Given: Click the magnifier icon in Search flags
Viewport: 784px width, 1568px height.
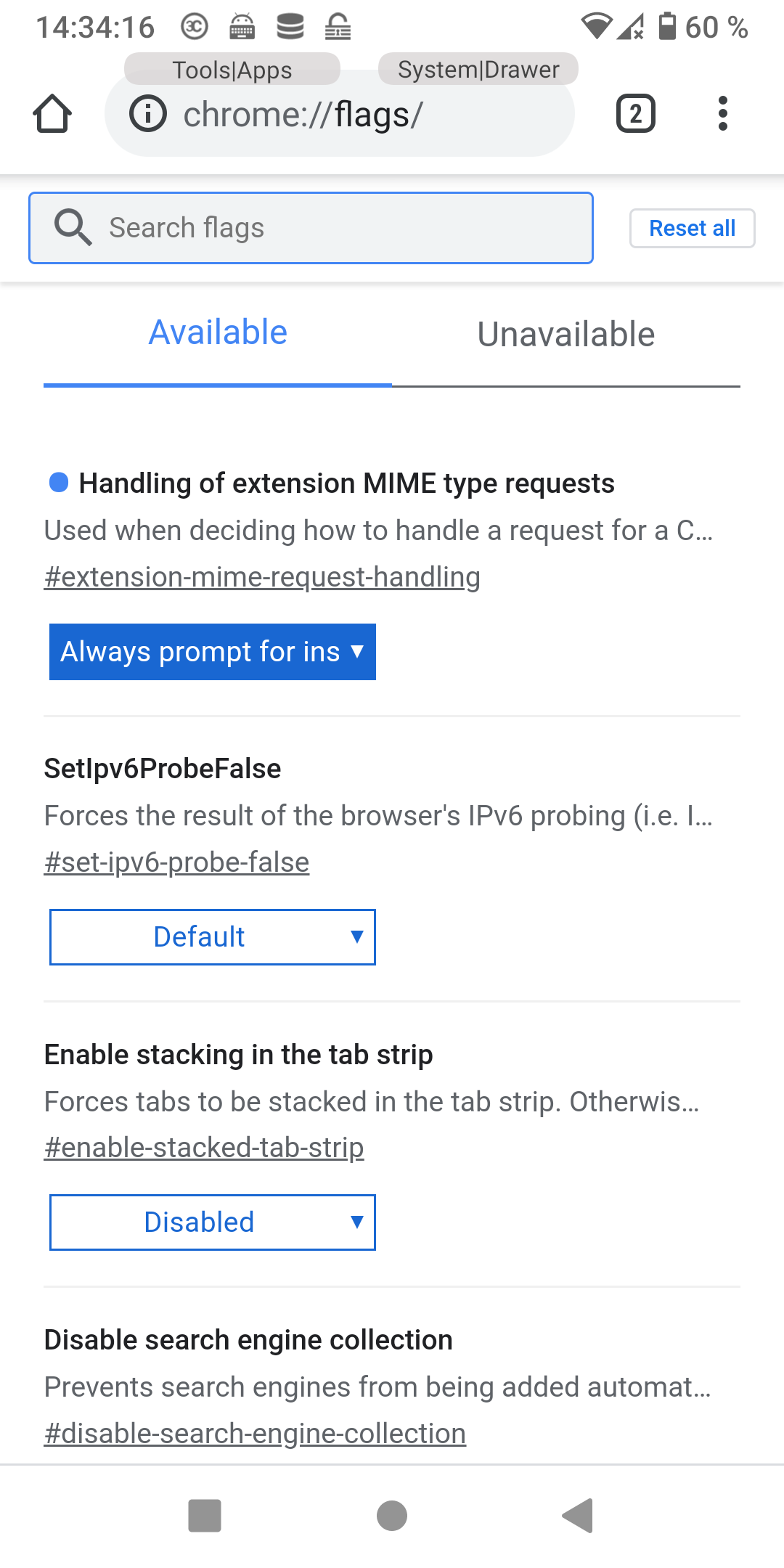Looking at the screenshot, I should click(x=73, y=227).
